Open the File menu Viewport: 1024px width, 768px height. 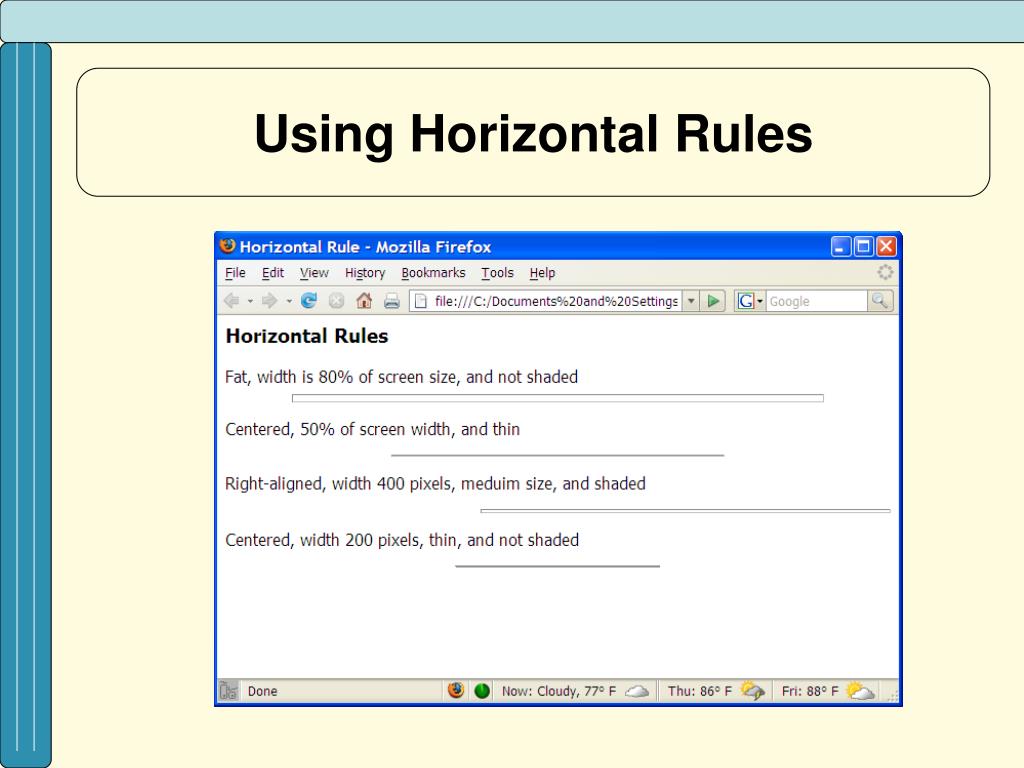(x=235, y=273)
